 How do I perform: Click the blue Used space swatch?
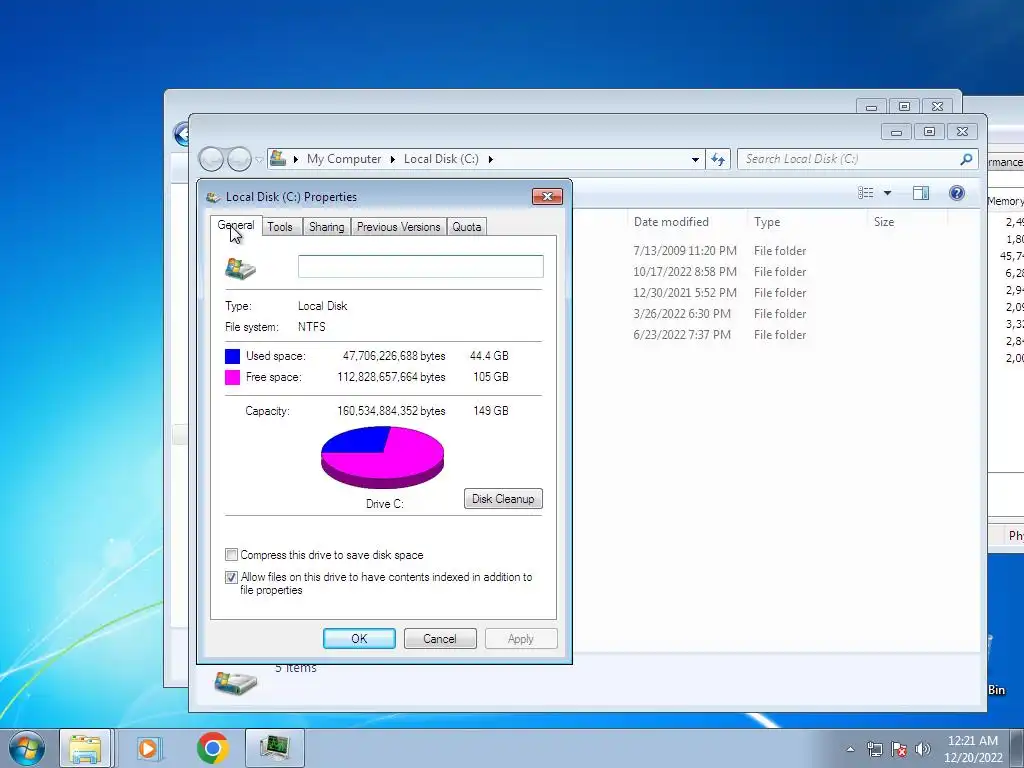[232, 356]
